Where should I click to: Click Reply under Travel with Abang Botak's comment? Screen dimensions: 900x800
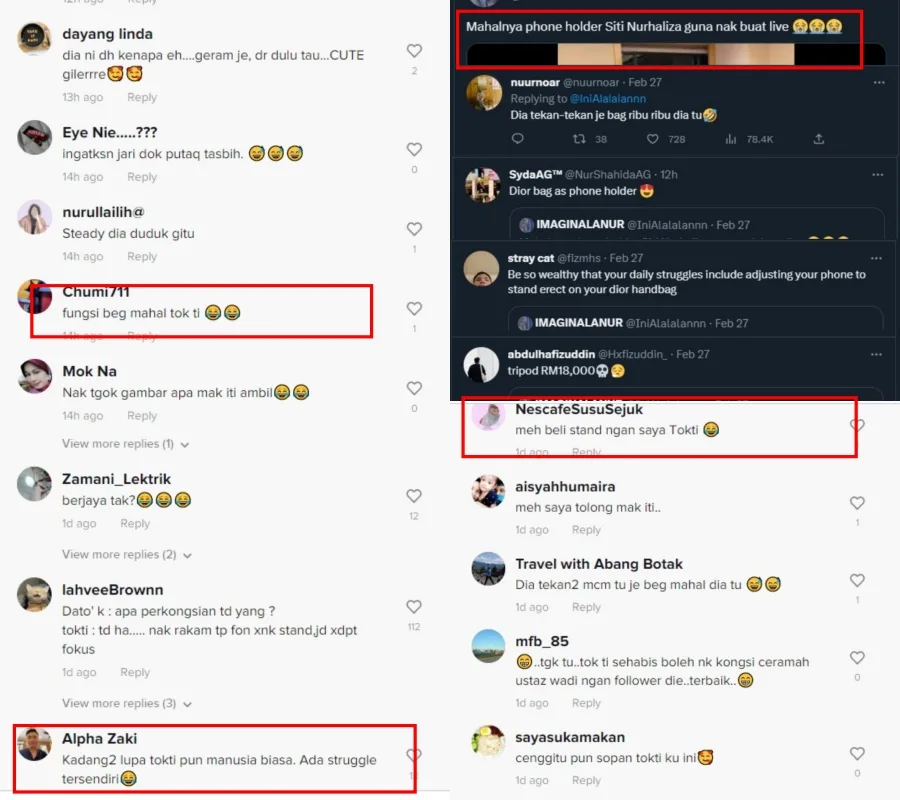click(x=586, y=607)
